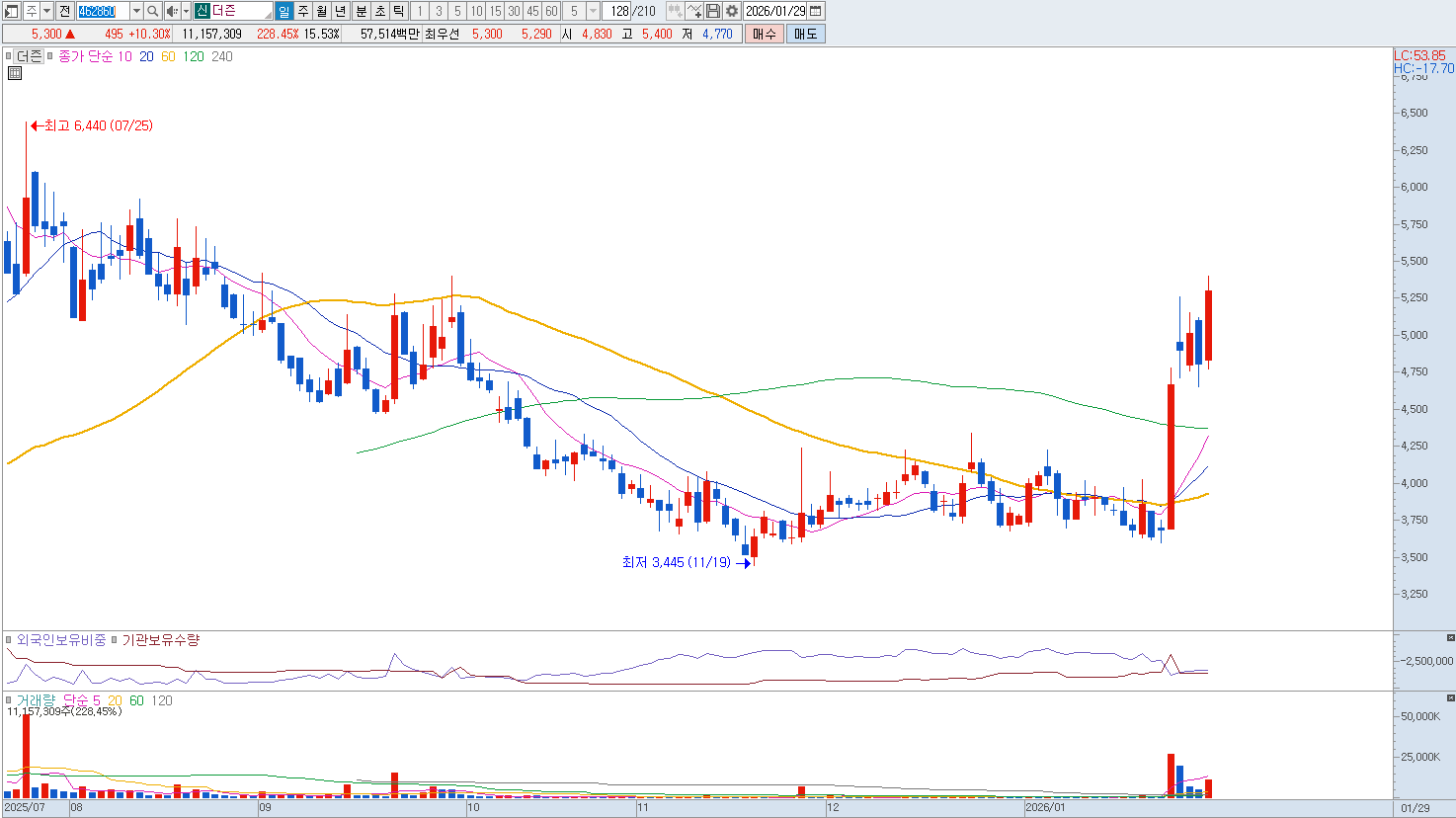Click the speaker sound icon in toolbar

(x=172, y=11)
